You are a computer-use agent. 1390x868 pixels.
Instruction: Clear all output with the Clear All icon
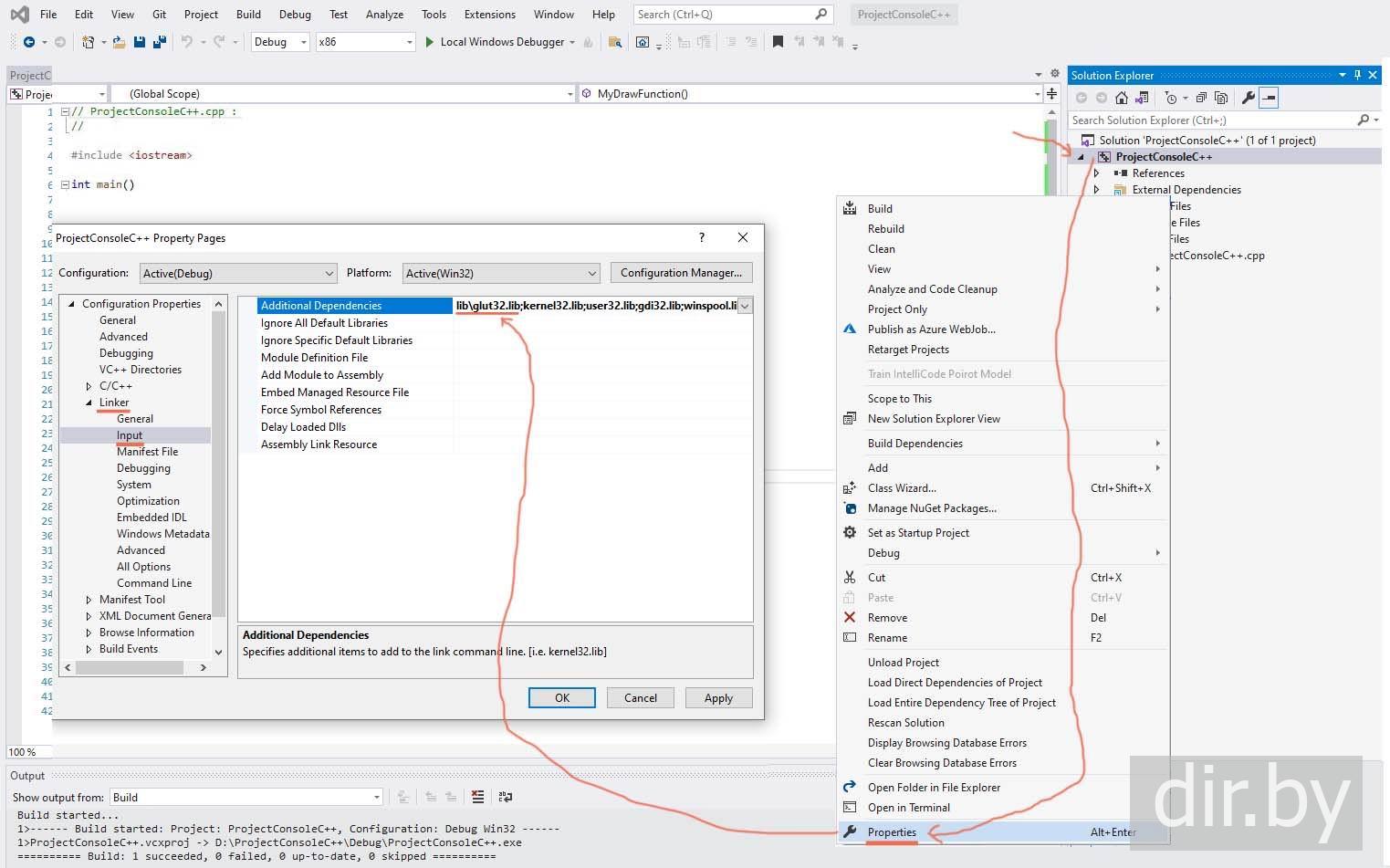(x=477, y=797)
